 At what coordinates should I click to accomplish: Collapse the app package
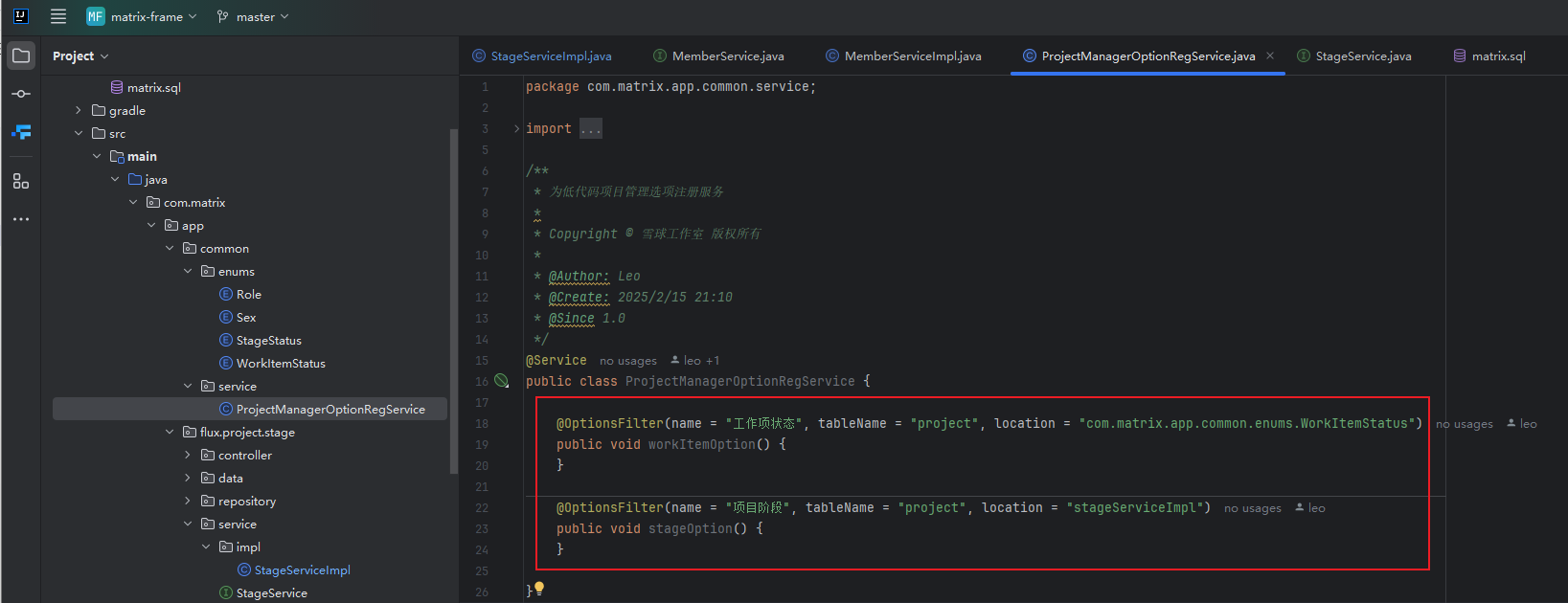(x=151, y=225)
